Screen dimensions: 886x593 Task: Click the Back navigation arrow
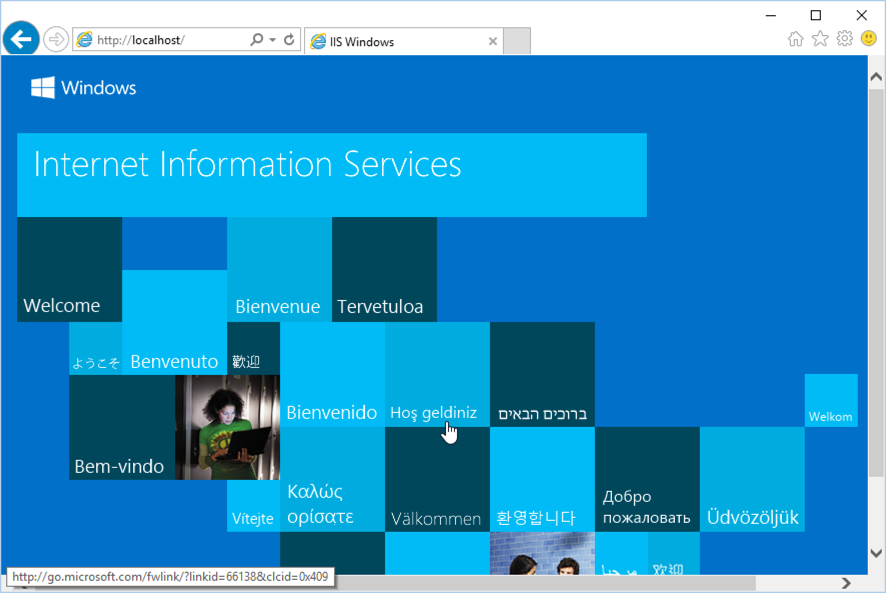click(x=20, y=39)
